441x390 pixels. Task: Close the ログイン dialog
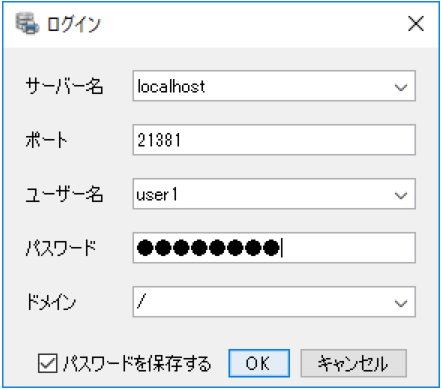(x=416, y=24)
